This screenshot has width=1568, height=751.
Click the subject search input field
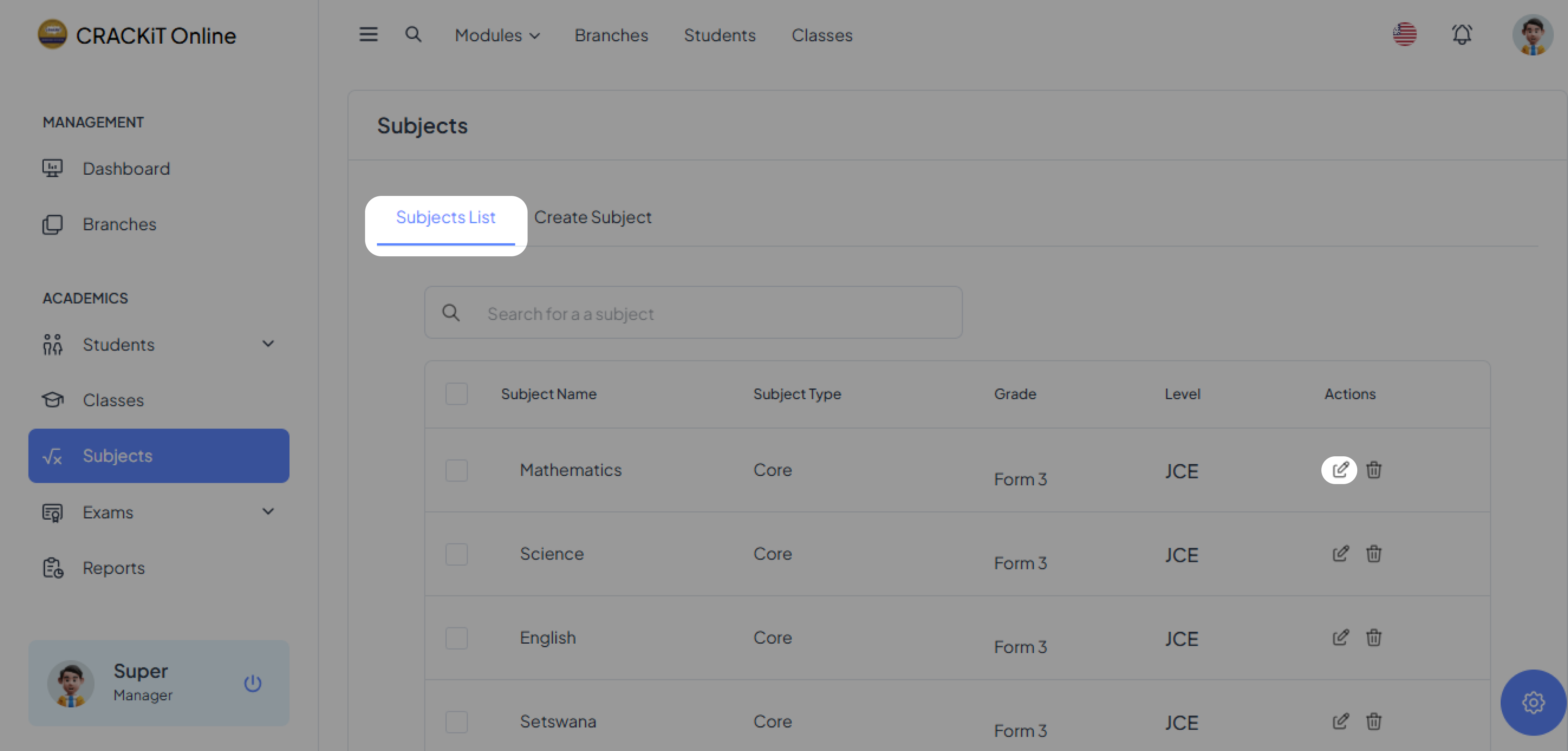(x=706, y=313)
